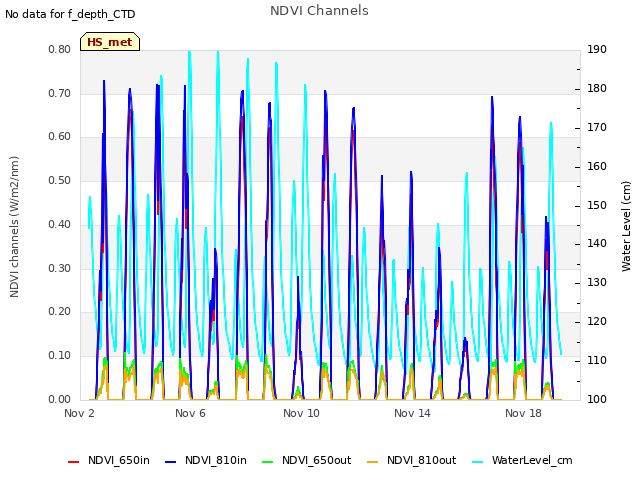Click the Nov 10 x-axis label
The height and width of the screenshot is (480, 640).
point(301,413)
